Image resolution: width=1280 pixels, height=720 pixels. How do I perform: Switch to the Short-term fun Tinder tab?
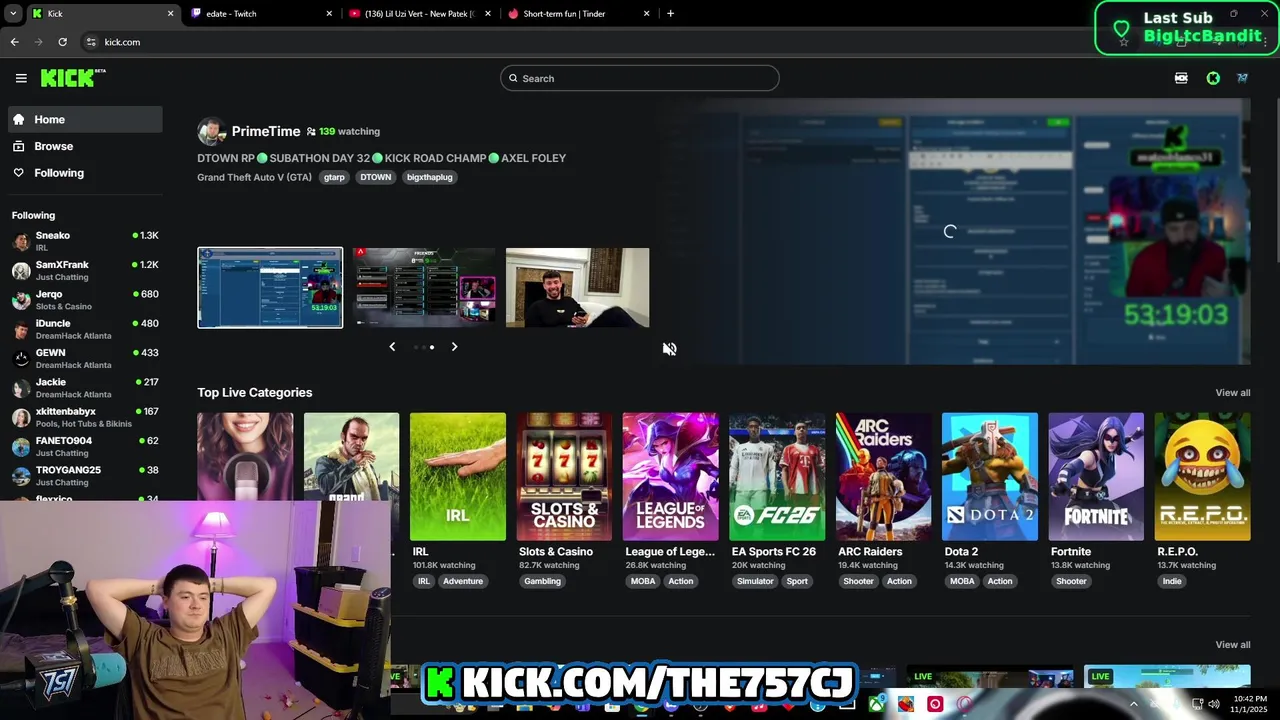point(578,14)
